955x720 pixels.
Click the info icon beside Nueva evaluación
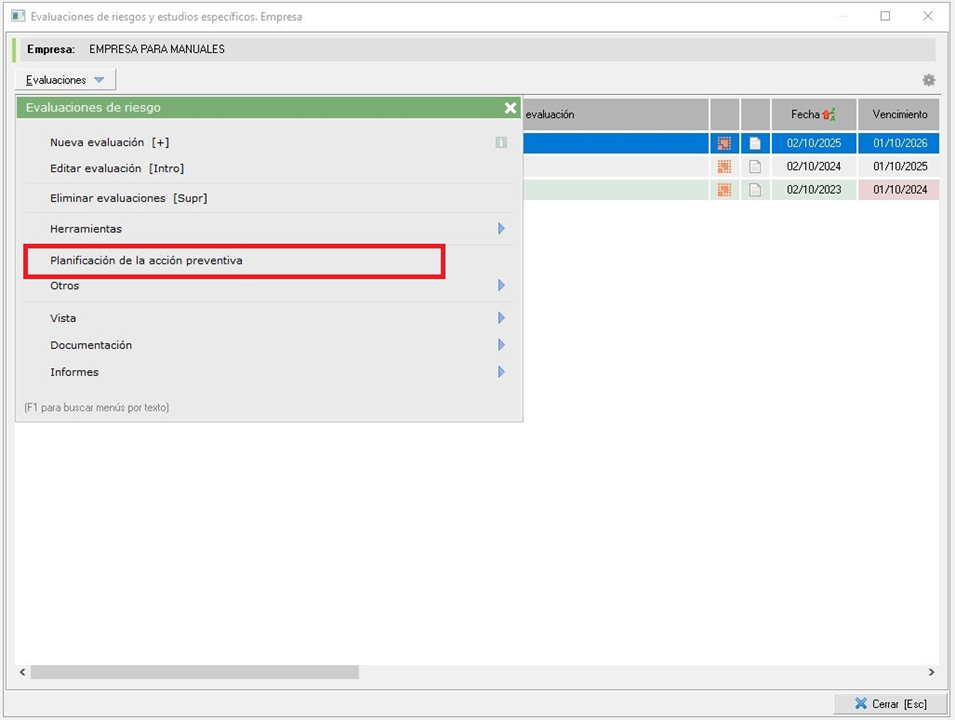click(501, 143)
